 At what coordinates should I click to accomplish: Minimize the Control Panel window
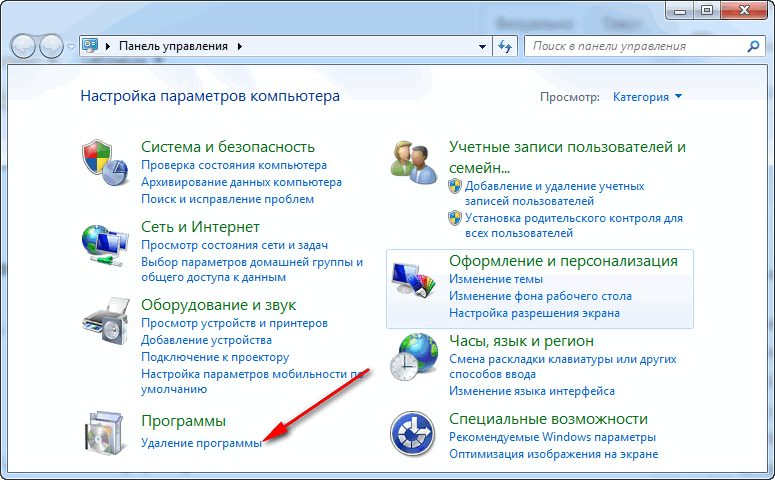coord(680,10)
